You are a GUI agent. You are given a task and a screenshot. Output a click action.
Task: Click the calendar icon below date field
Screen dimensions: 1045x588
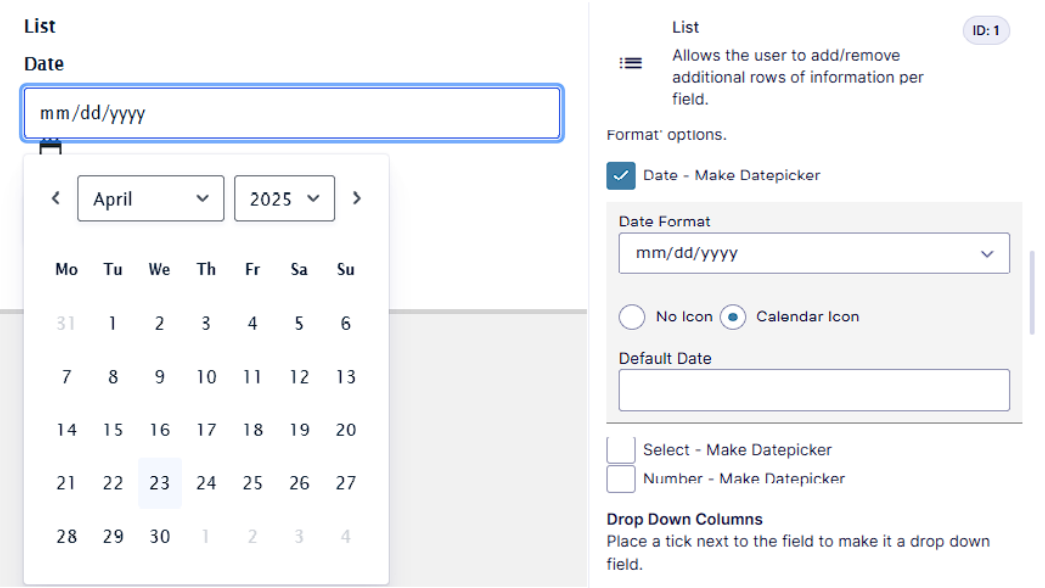click(50, 146)
